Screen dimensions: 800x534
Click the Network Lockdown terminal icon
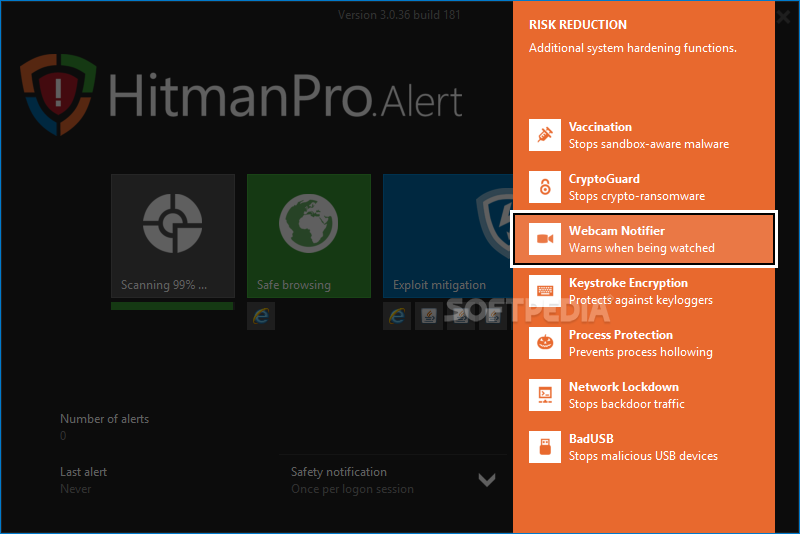click(x=545, y=395)
